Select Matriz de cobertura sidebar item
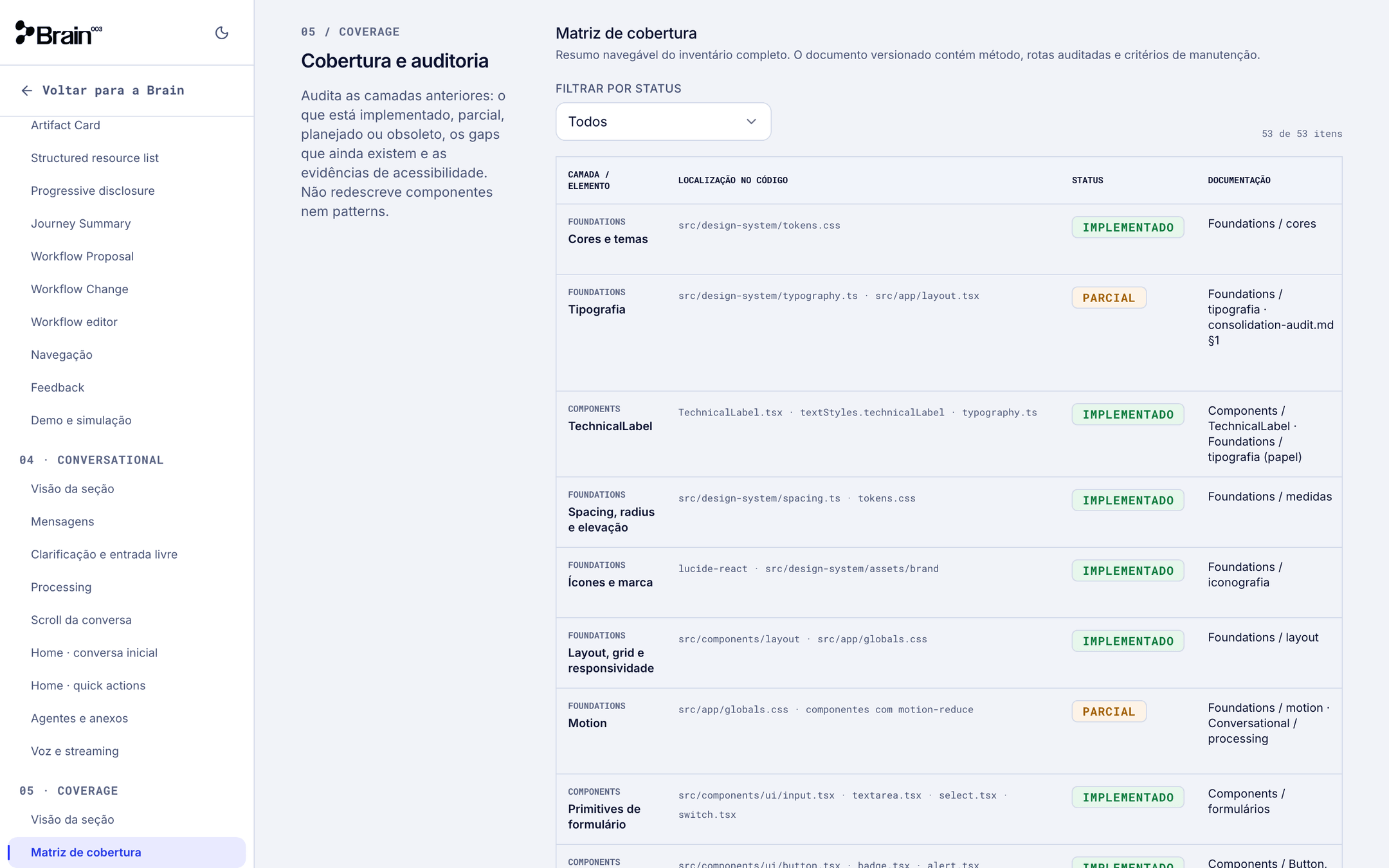The width and height of the screenshot is (1389, 868). point(127,853)
